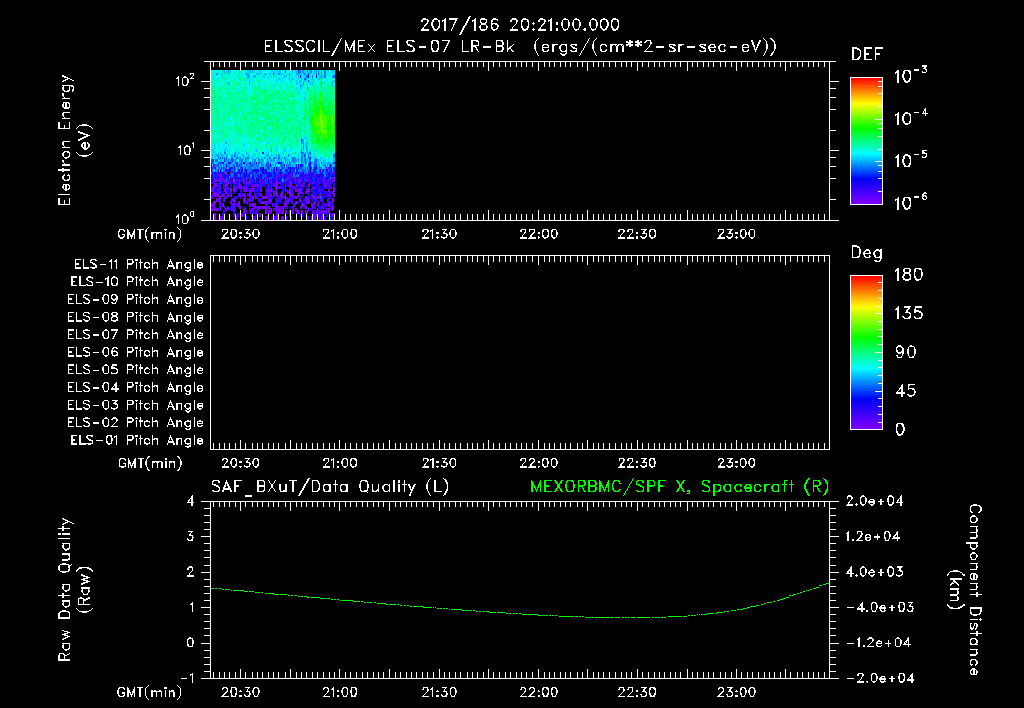Viewport: 1024px width, 708px height.
Task: Click the 22:30 tick on middle panel
Action: (637, 464)
